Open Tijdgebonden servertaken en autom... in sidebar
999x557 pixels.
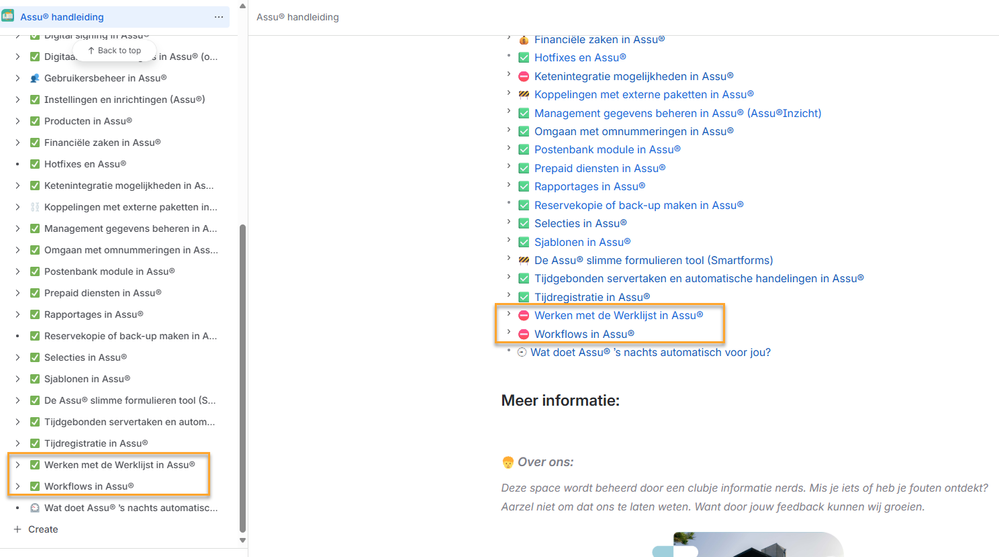[x=129, y=422]
